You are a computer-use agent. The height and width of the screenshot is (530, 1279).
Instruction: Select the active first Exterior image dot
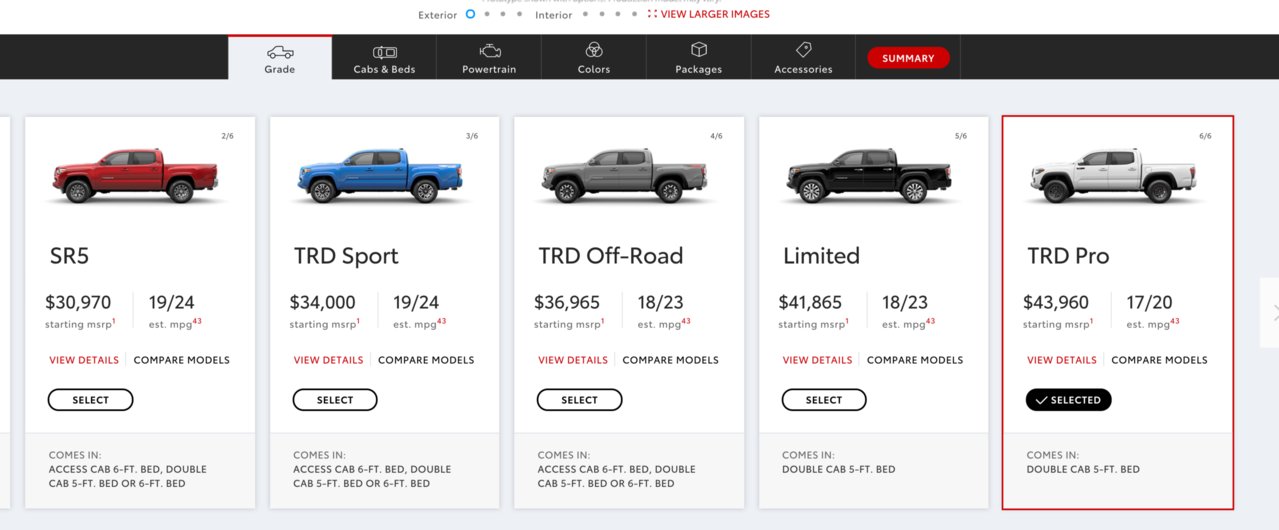[470, 14]
